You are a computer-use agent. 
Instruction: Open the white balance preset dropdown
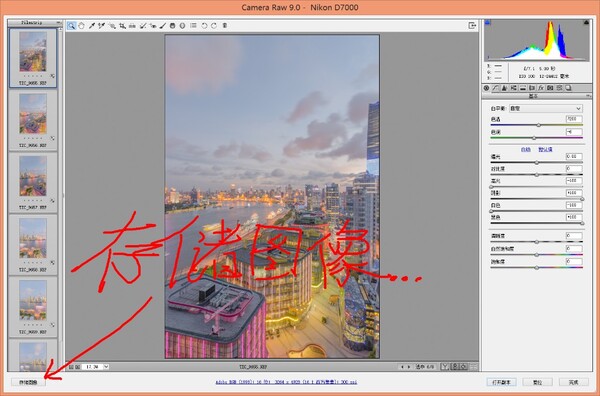[546, 109]
